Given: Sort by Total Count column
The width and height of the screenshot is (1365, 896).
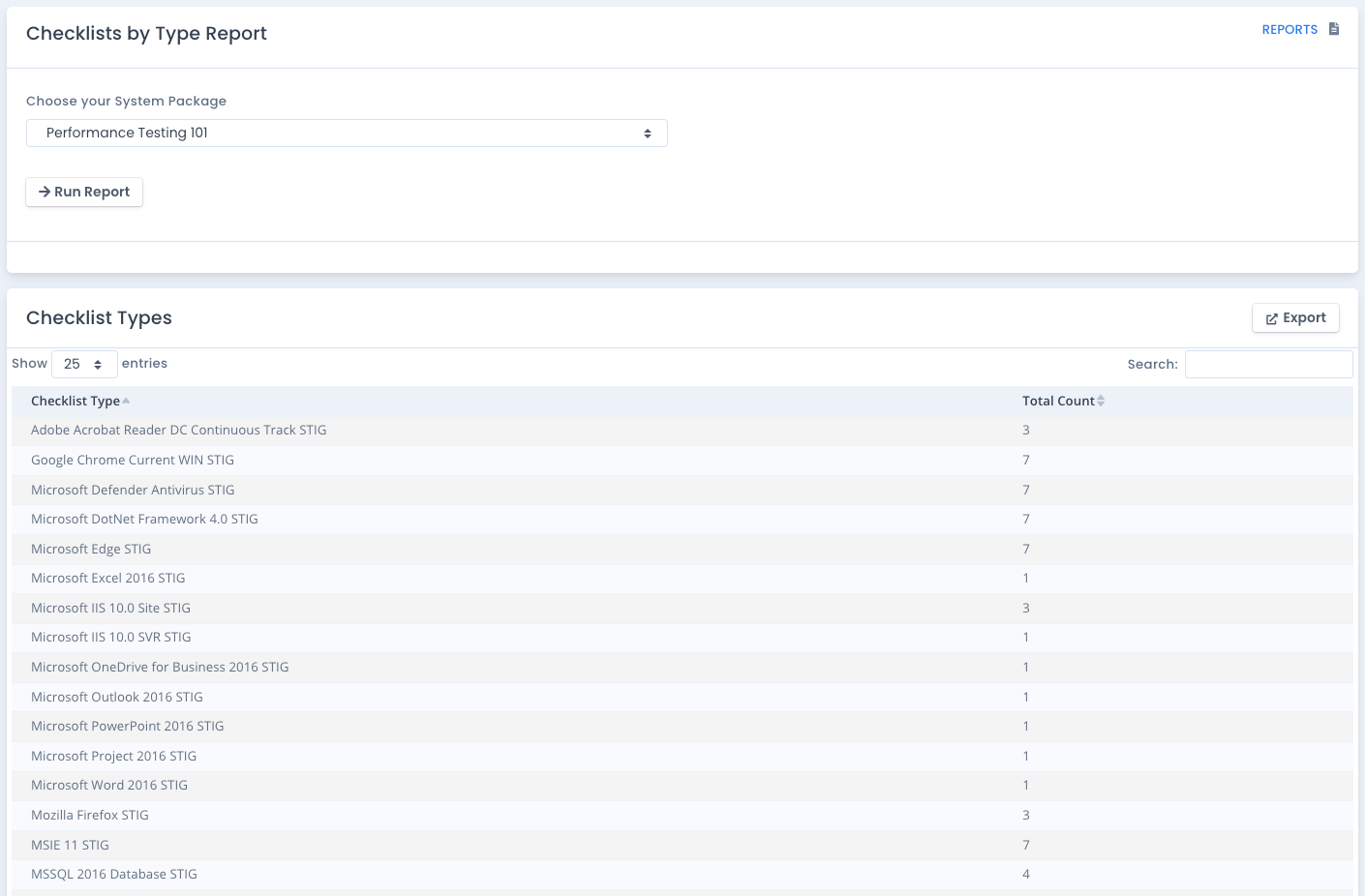Looking at the screenshot, I should tap(1063, 401).
